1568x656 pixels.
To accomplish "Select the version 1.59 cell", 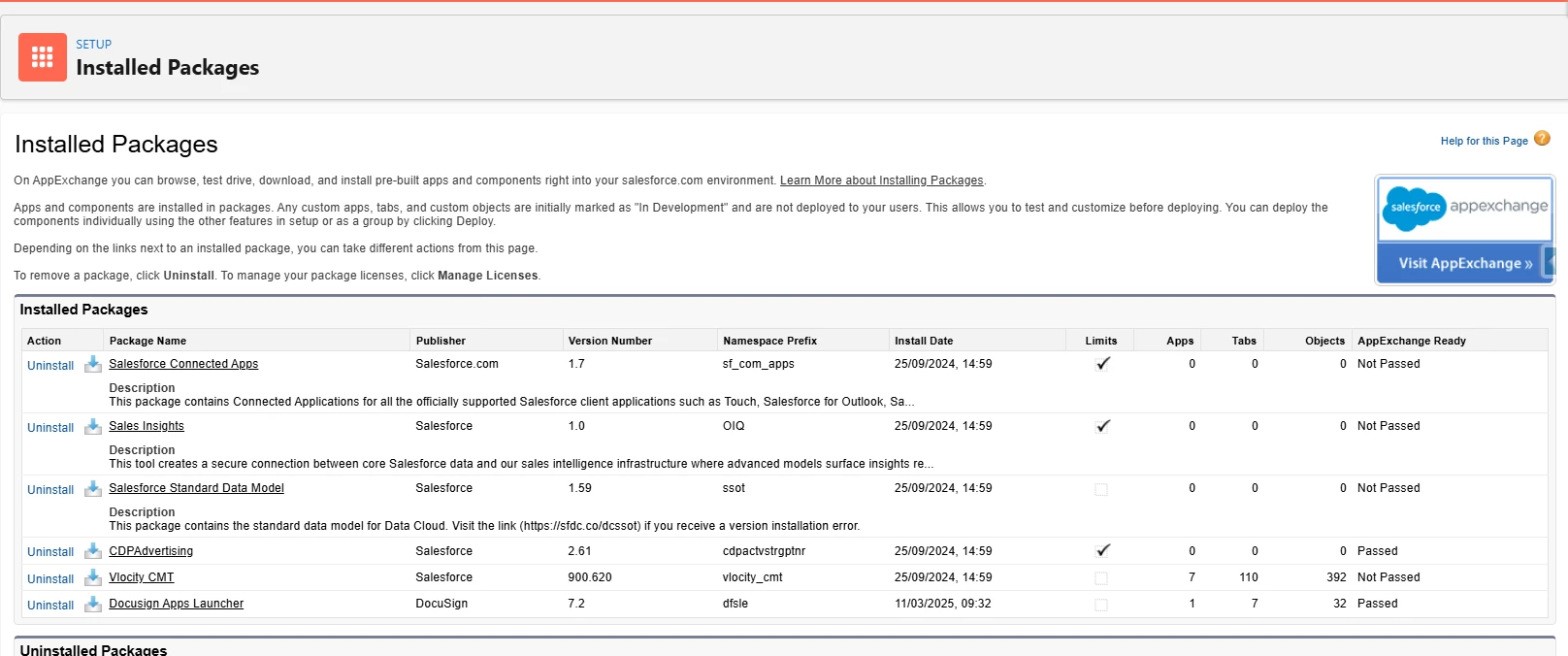I will 580,488.
